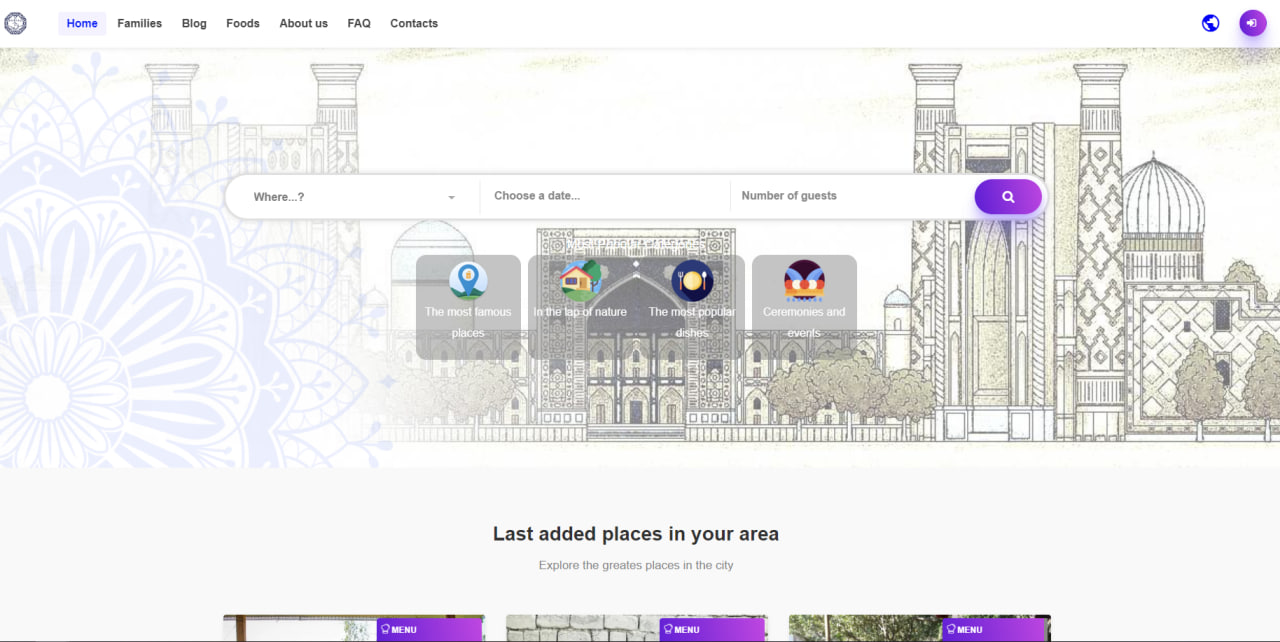Click the purple login icon
This screenshot has height=642, width=1280.
coord(1252,23)
